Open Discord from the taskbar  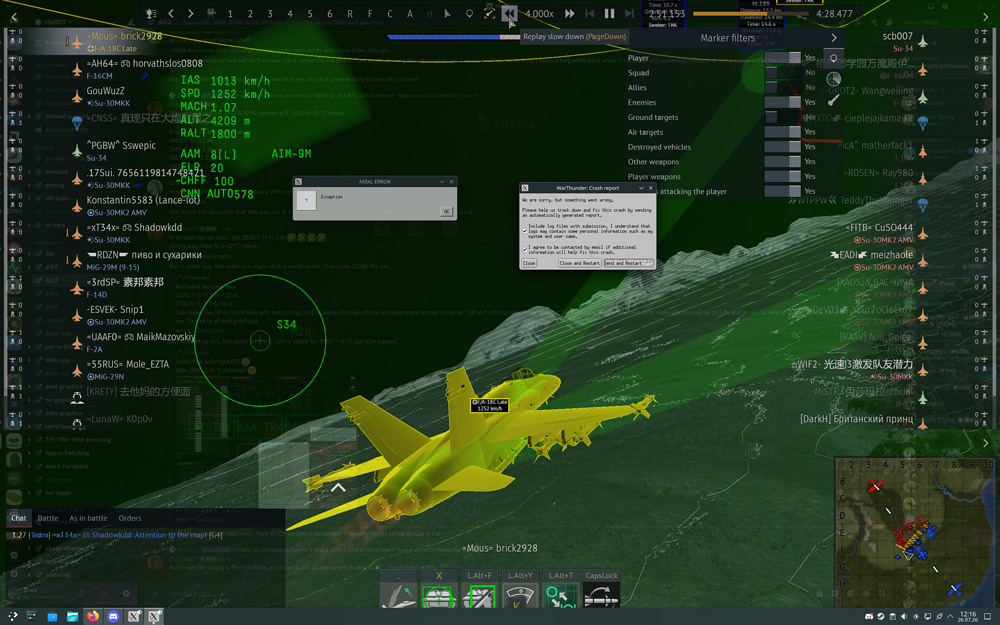(114, 616)
